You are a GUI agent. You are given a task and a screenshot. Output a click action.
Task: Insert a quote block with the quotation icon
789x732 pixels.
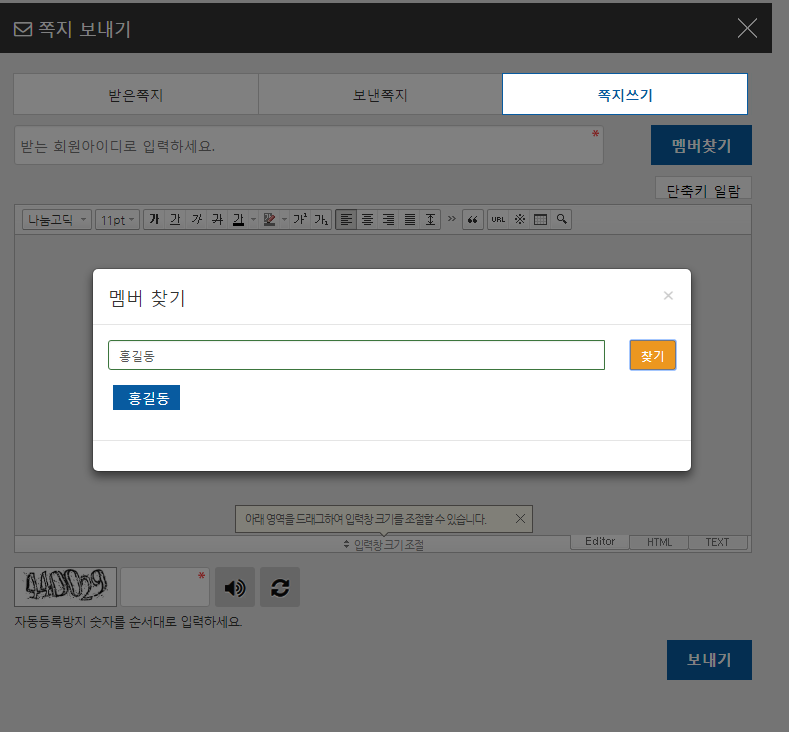(x=472, y=219)
